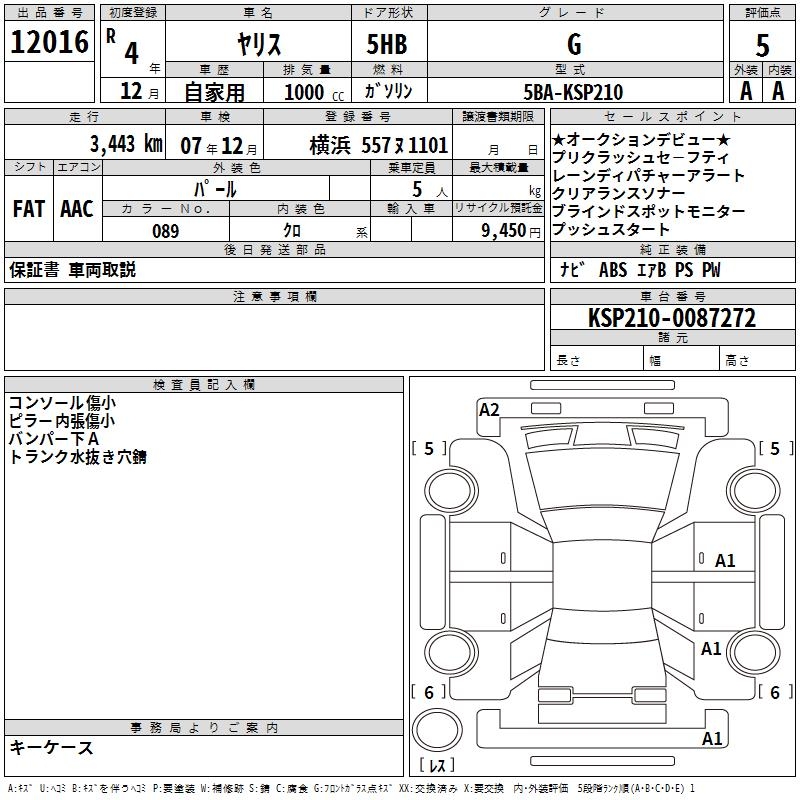Click the chassis number KSP210-0087272

[x=672, y=318]
